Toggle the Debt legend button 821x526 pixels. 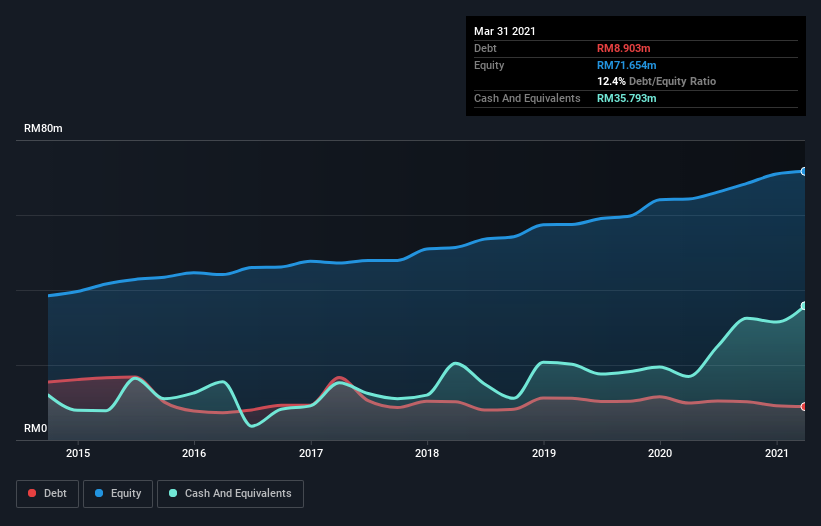pos(47,493)
